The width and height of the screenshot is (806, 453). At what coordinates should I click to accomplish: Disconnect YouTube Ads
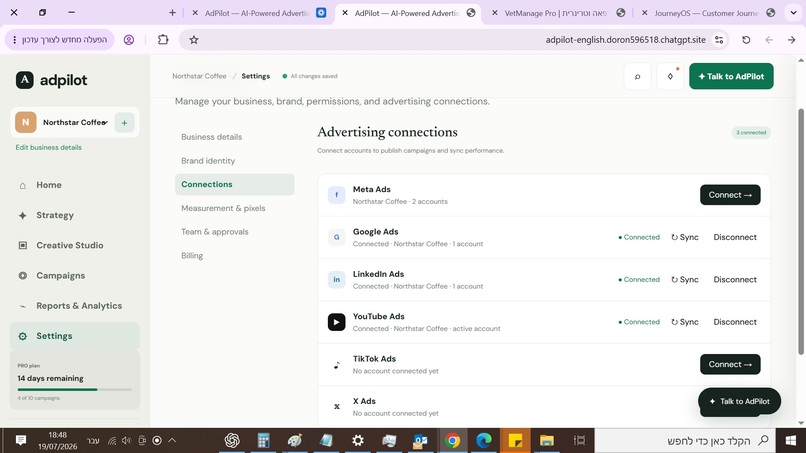[x=735, y=322]
